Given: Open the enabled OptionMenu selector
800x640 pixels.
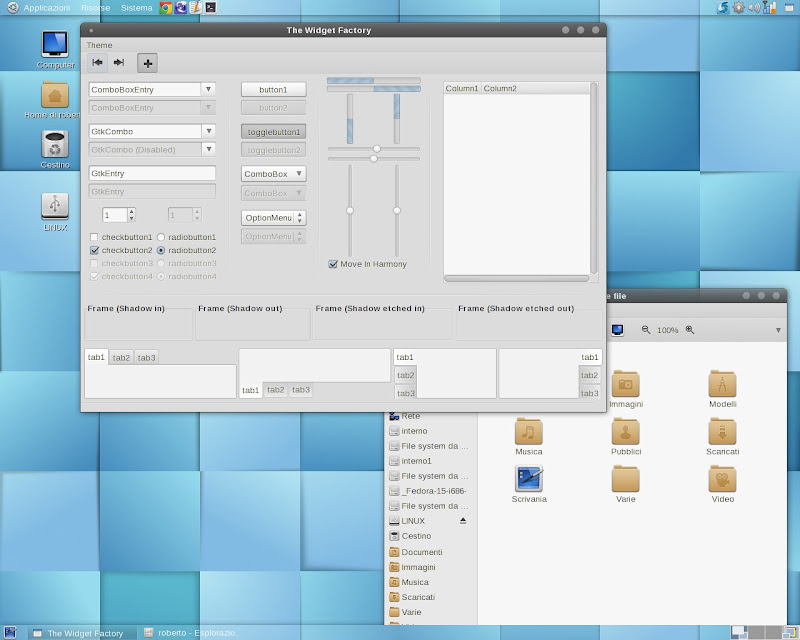Looking at the screenshot, I should tap(273, 217).
